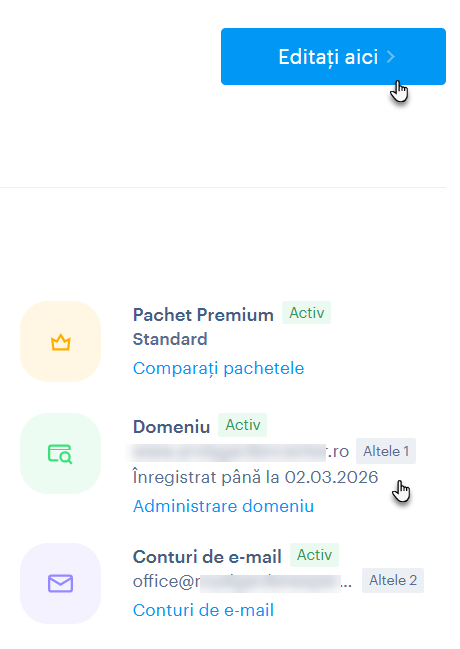The image size is (460, 649).
Task: Click the Standard package subtitle
Action: pos(170,339)
